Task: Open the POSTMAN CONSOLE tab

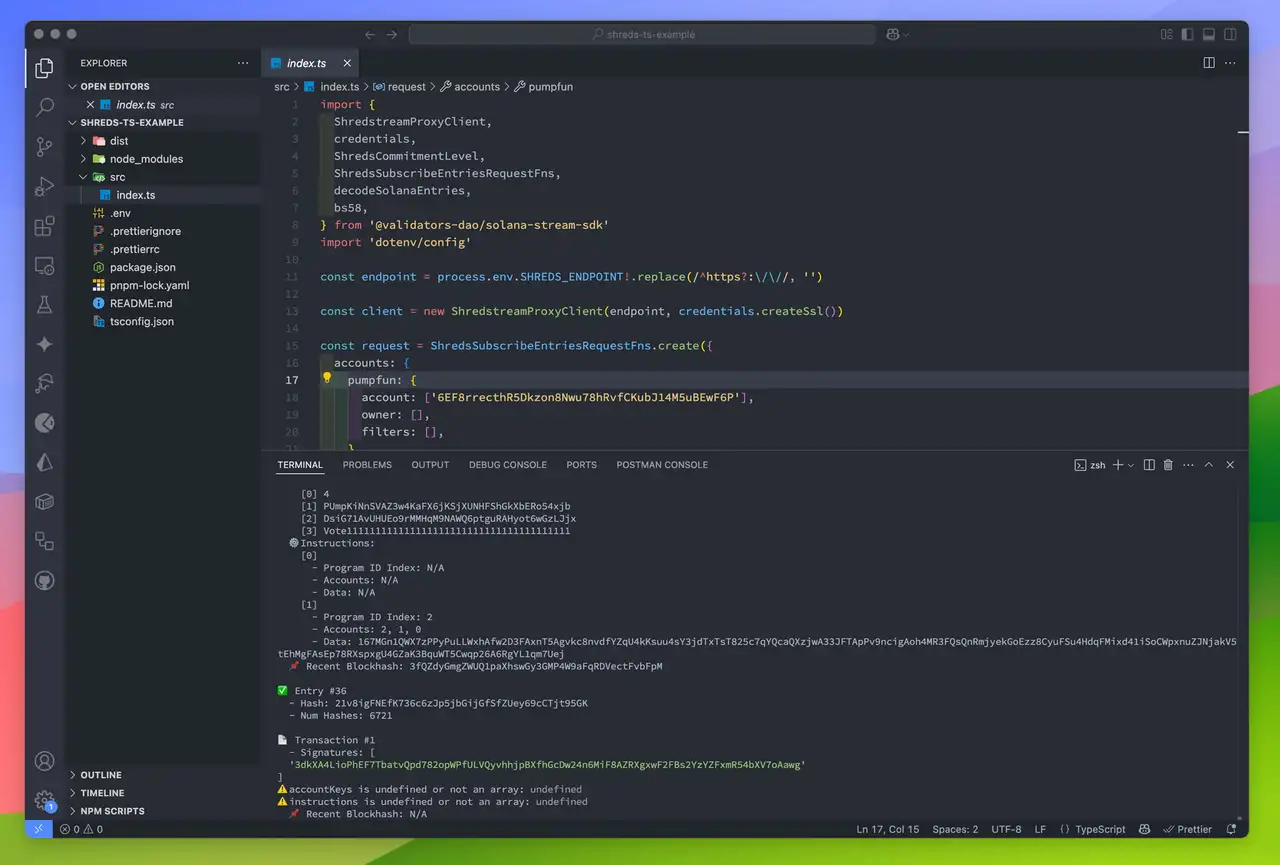Action: pos(662,464)
